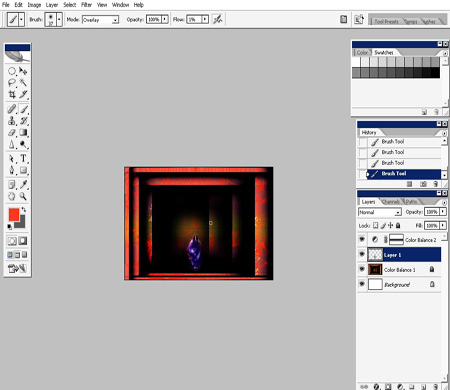Jump to ImageReady from the toolbox
Screen dimensions: 450x390
click(x=17, y=268)
